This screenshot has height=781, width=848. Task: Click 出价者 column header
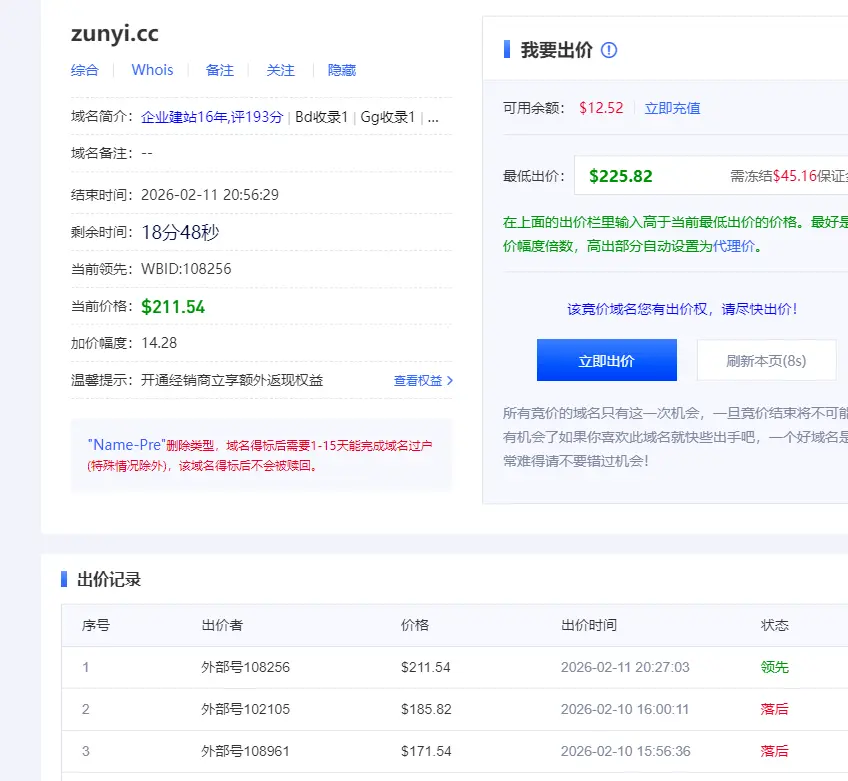(x=222, y=626)
